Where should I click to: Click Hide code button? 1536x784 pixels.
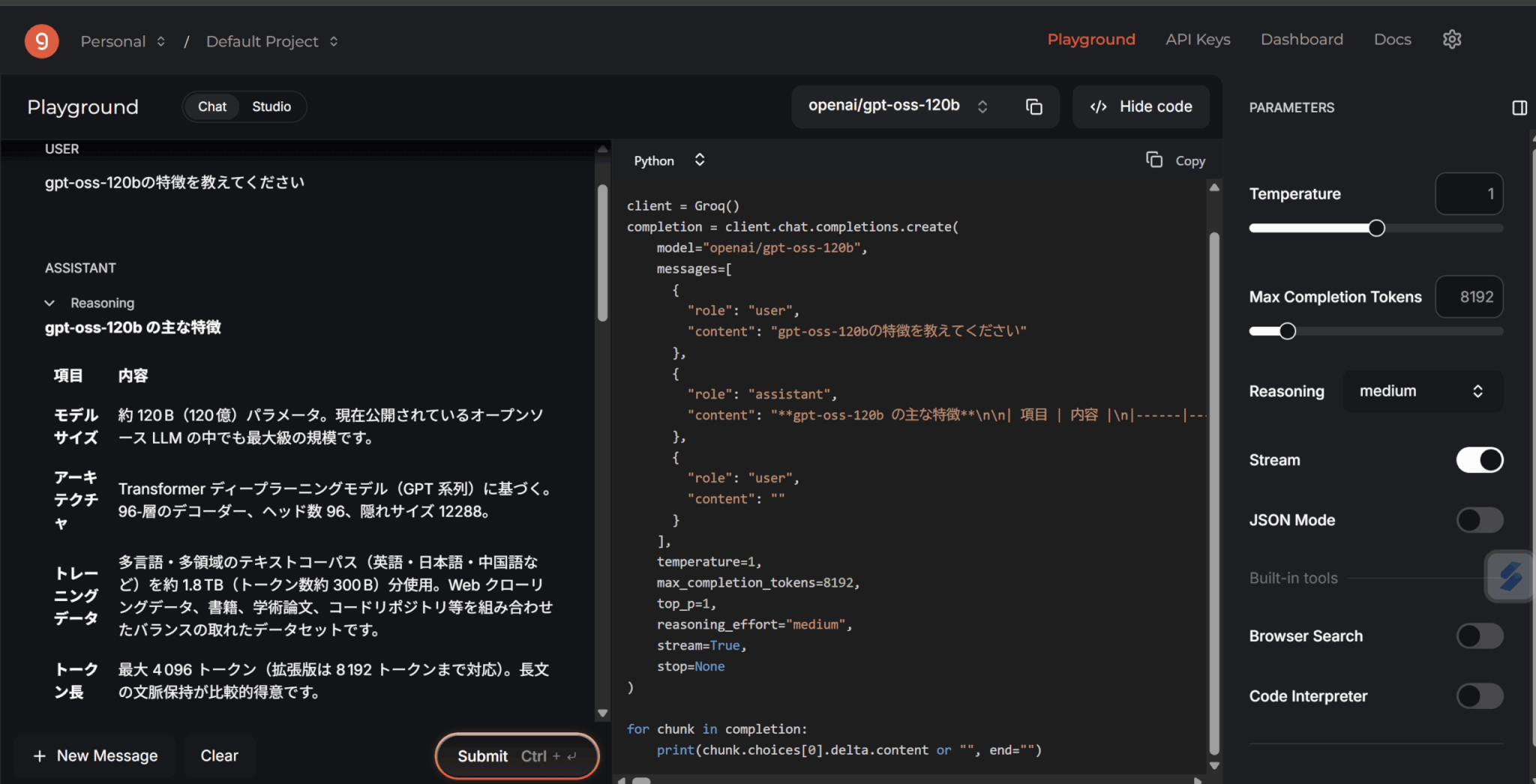[1141, 106]
